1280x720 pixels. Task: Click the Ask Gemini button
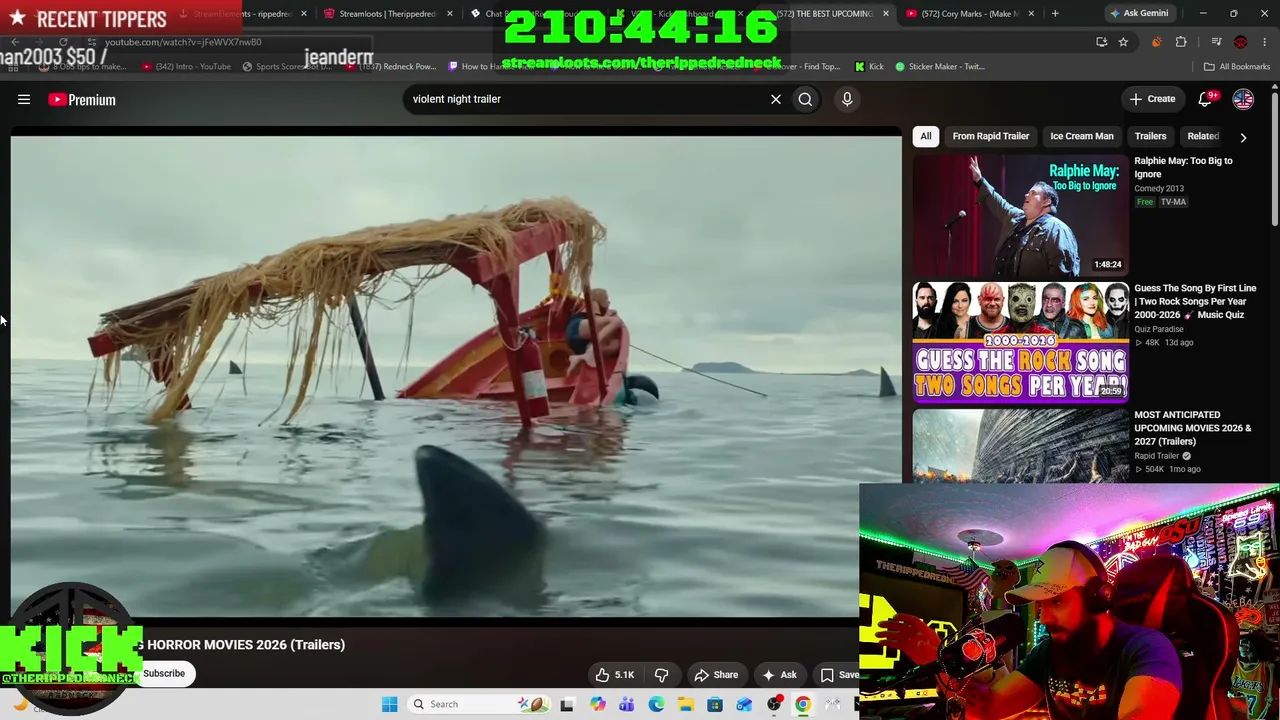click(1138, 14)
